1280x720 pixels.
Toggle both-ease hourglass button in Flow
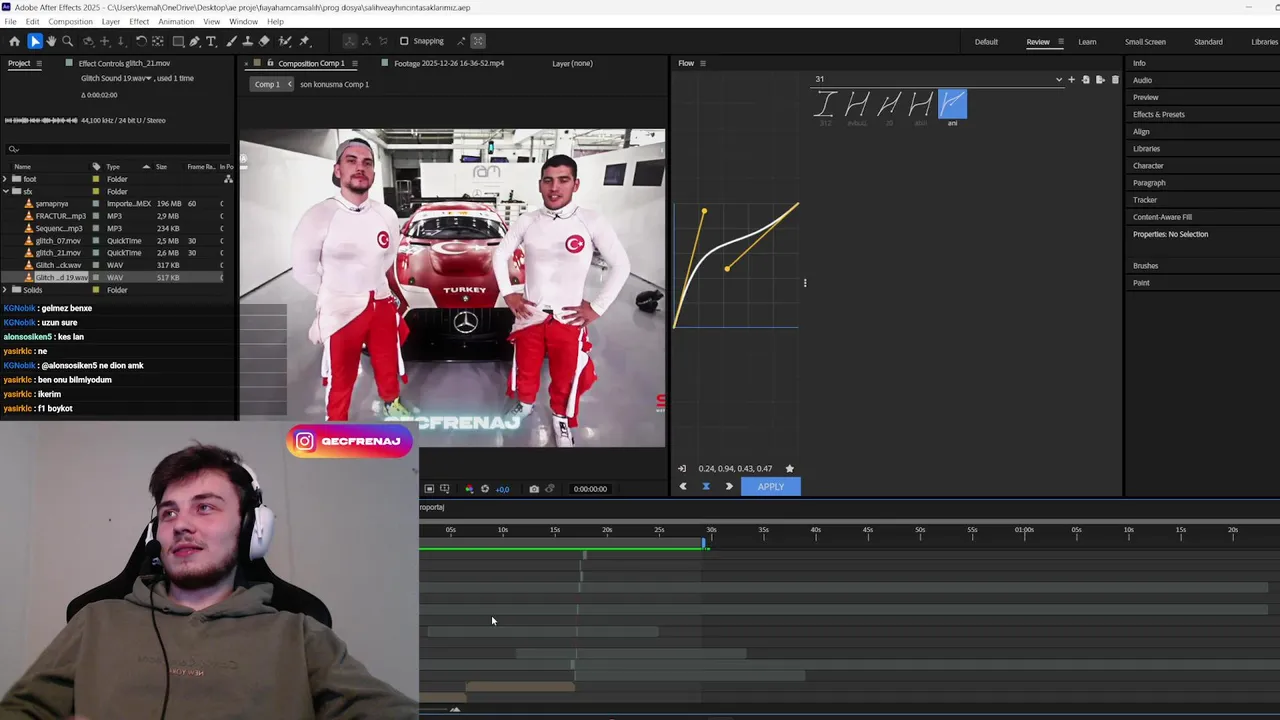(x=706, y=486)
